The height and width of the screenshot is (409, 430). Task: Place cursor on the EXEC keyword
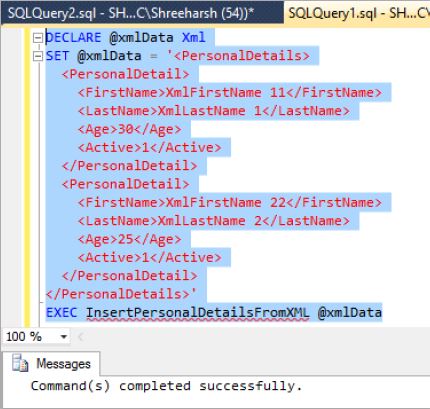61,313
